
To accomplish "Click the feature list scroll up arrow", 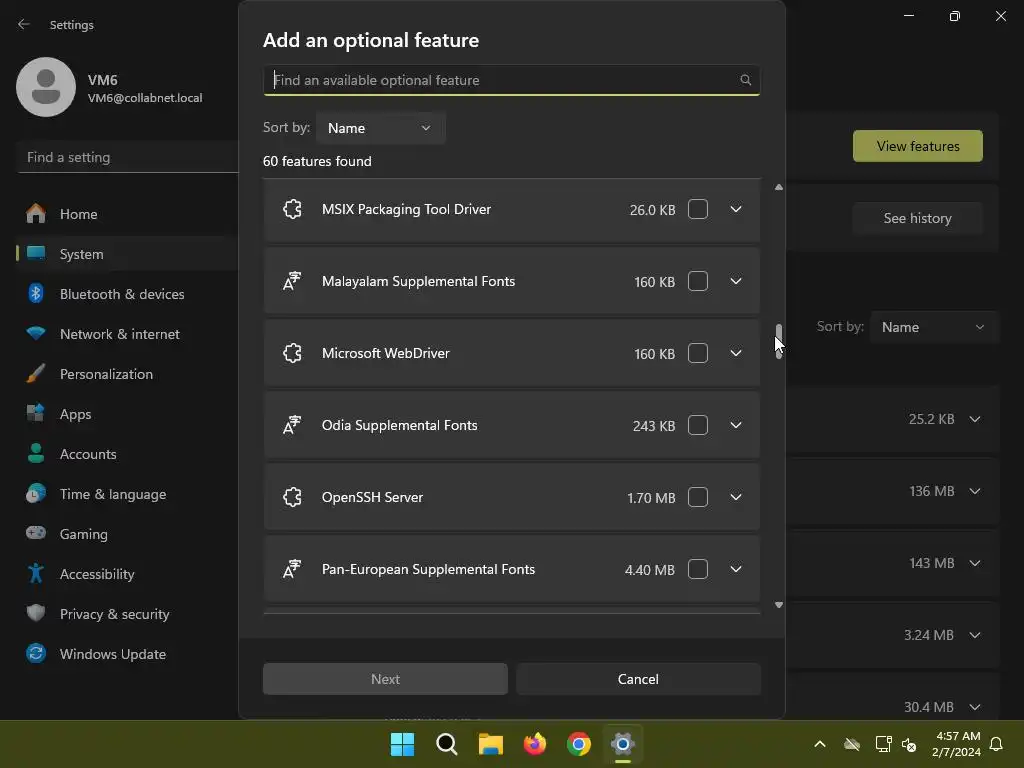I will 778,187.
